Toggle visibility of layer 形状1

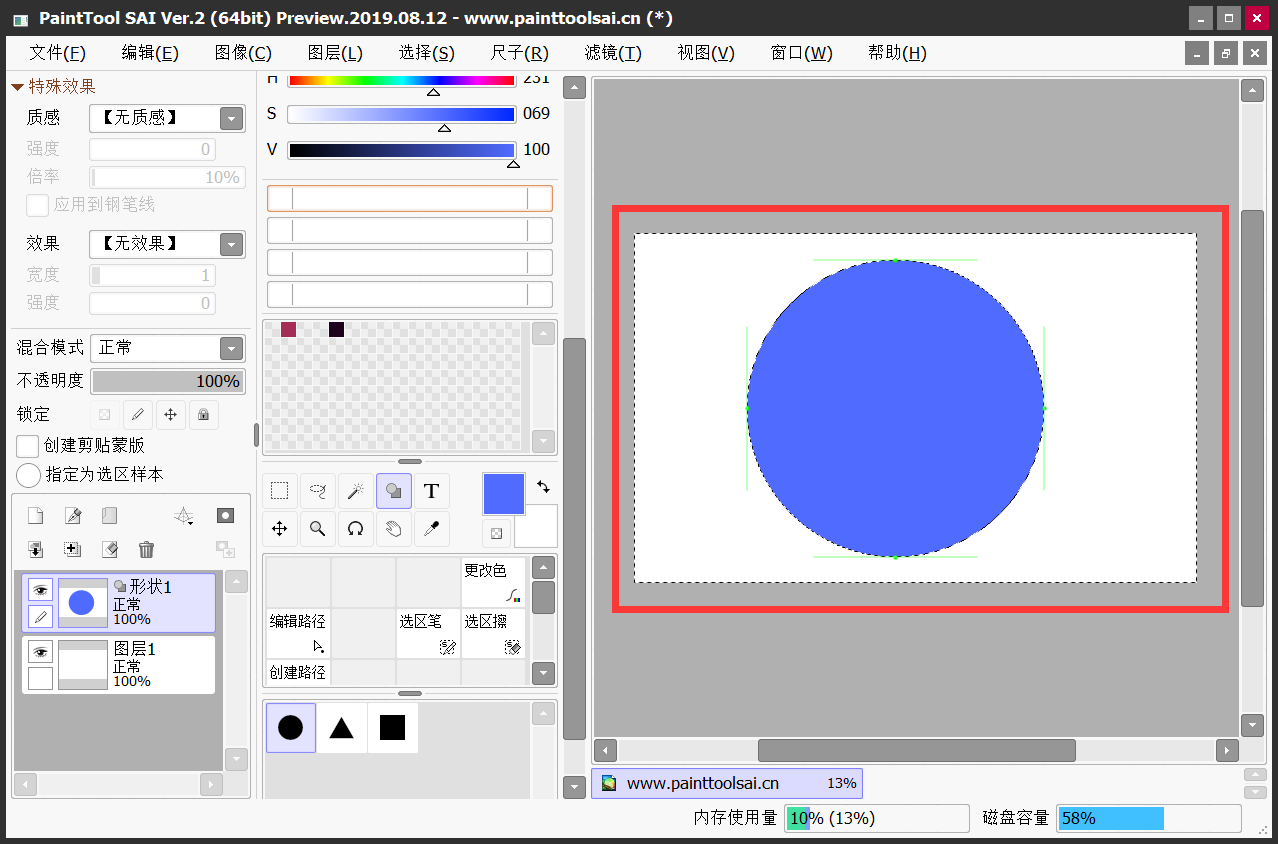tap(40, 590)
